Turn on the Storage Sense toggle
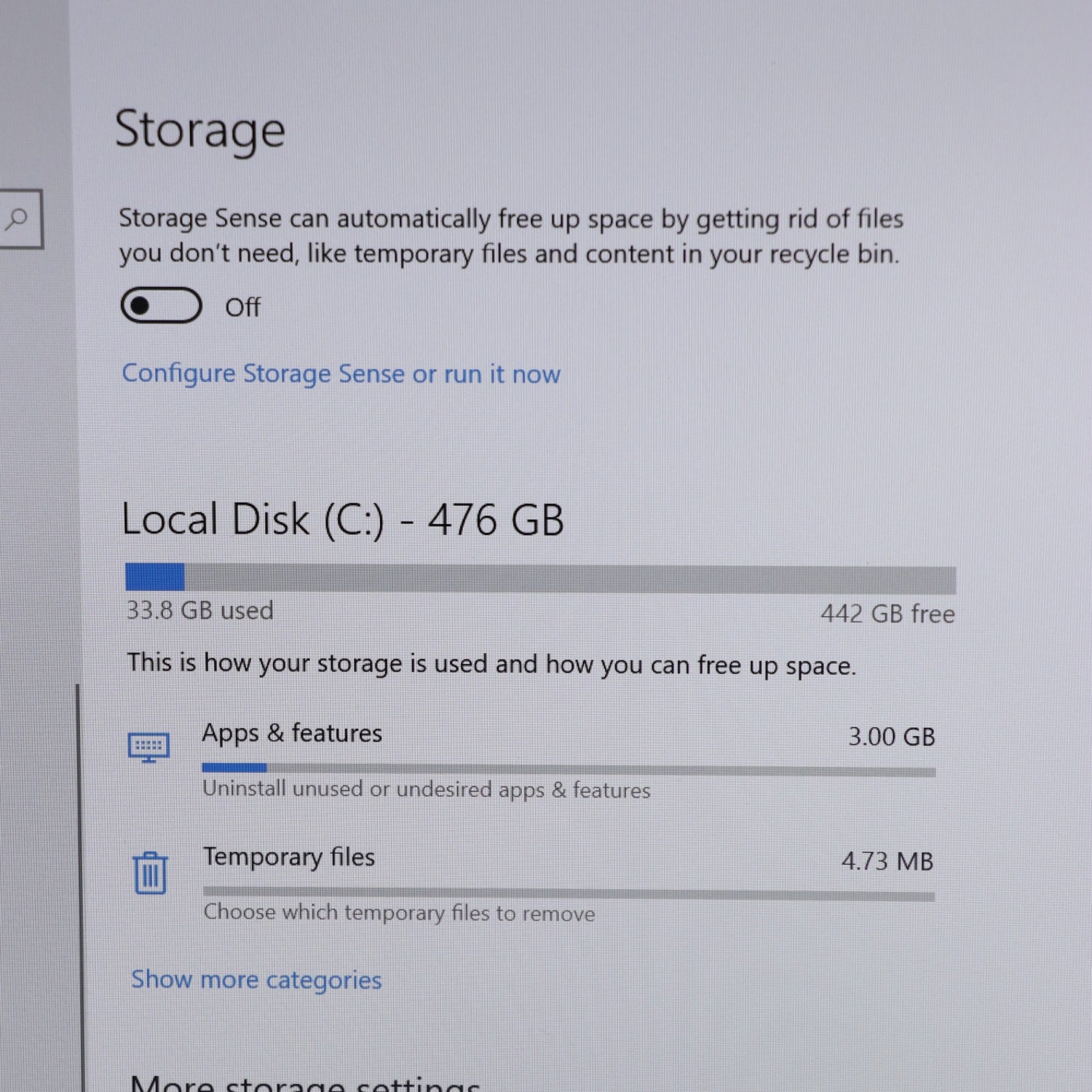1092x1092 pixels. [x=161, y=306]
